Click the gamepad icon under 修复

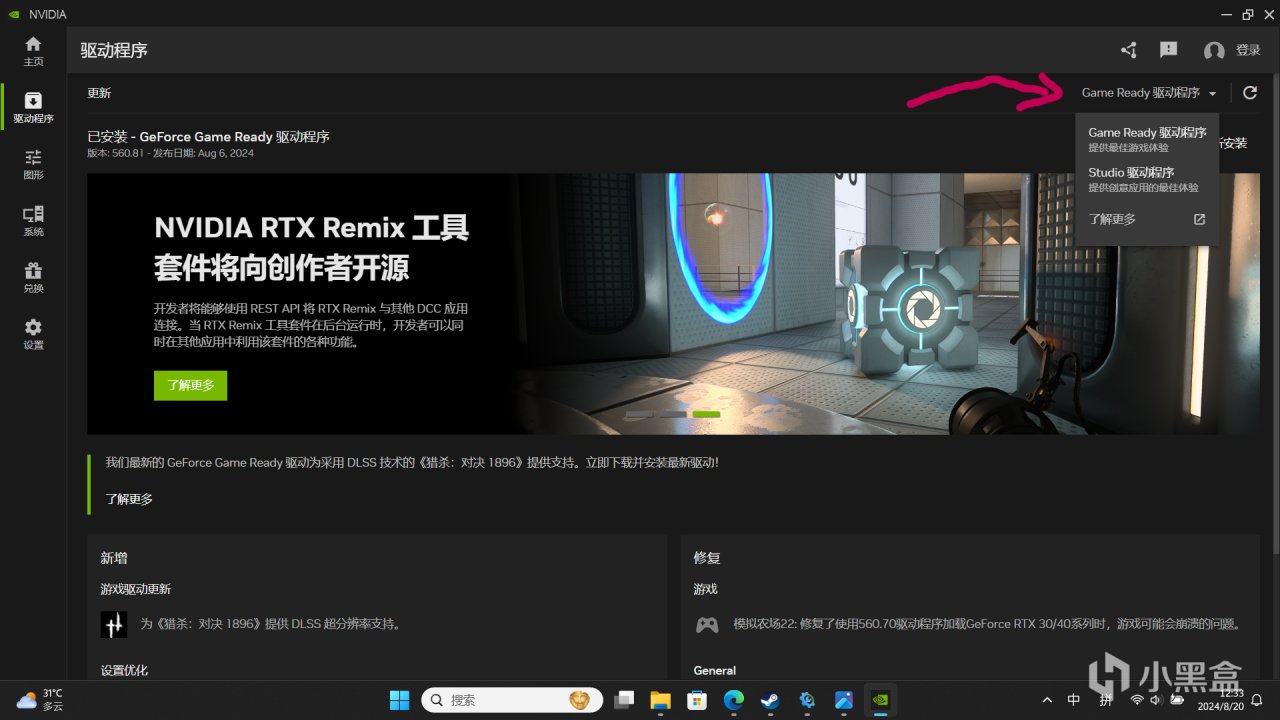(x=707, y=624)
